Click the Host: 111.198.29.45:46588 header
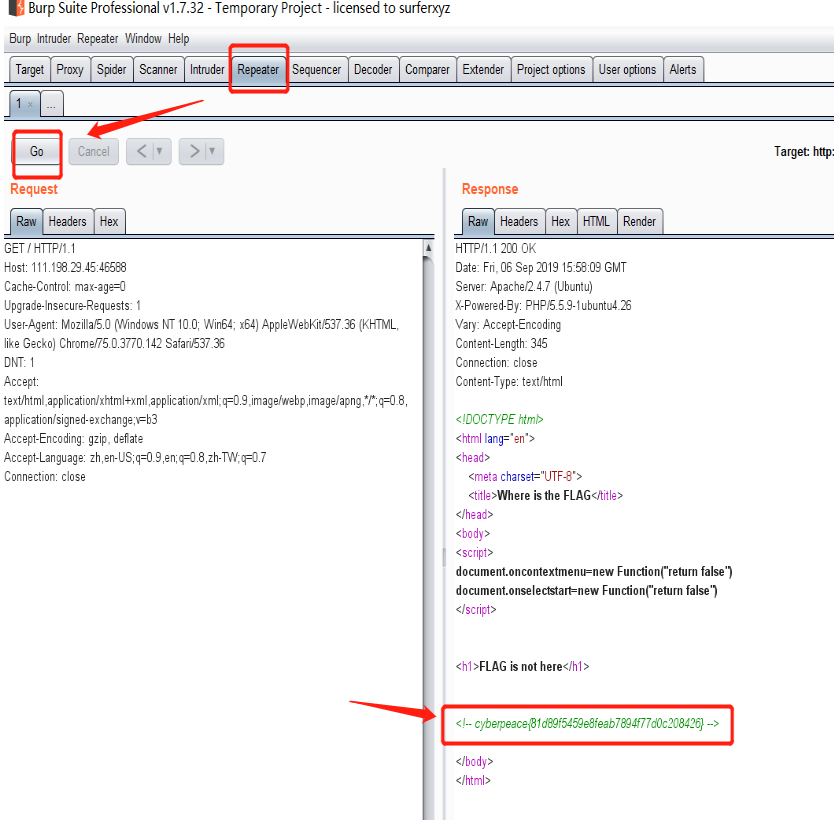Image resolution: width=834 pixels, height=820 pixels. coord(65,267)
